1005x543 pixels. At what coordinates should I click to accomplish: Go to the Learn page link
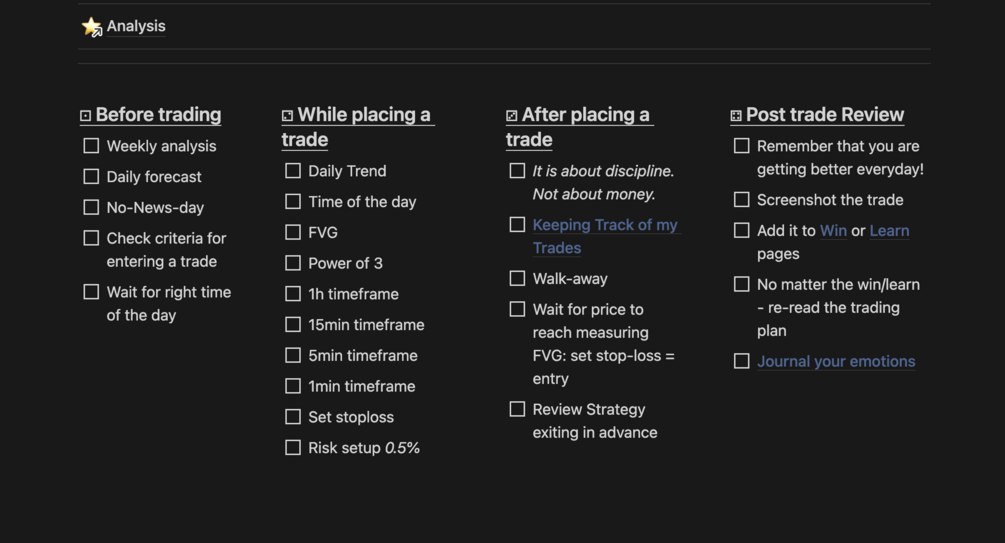coord(889,231)
